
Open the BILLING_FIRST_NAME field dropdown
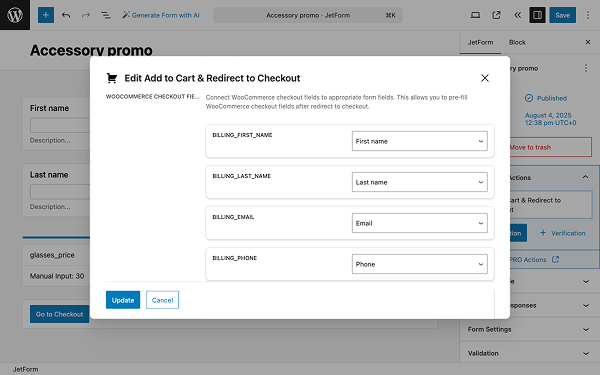click(419, 141)
